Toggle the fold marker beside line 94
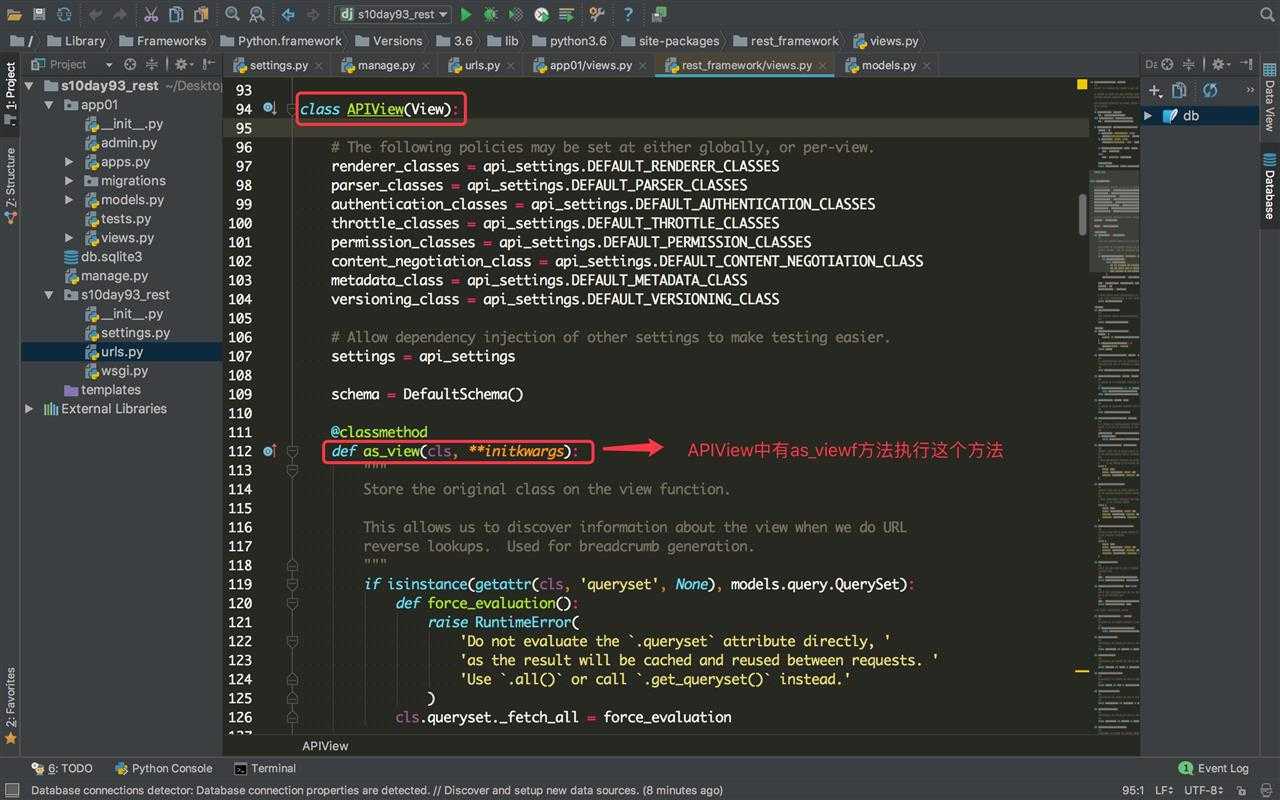The height and width of the screenshot is (800, 1280). click(x=292, y=109)
